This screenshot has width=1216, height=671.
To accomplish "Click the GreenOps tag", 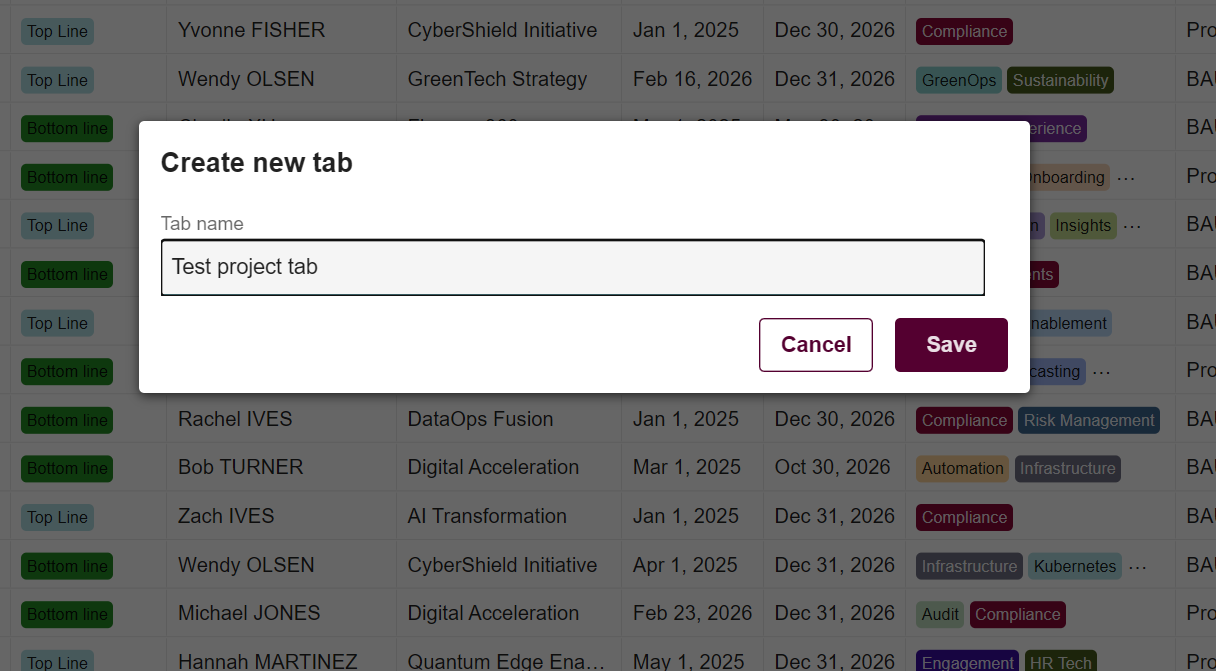I will (959, 81).
